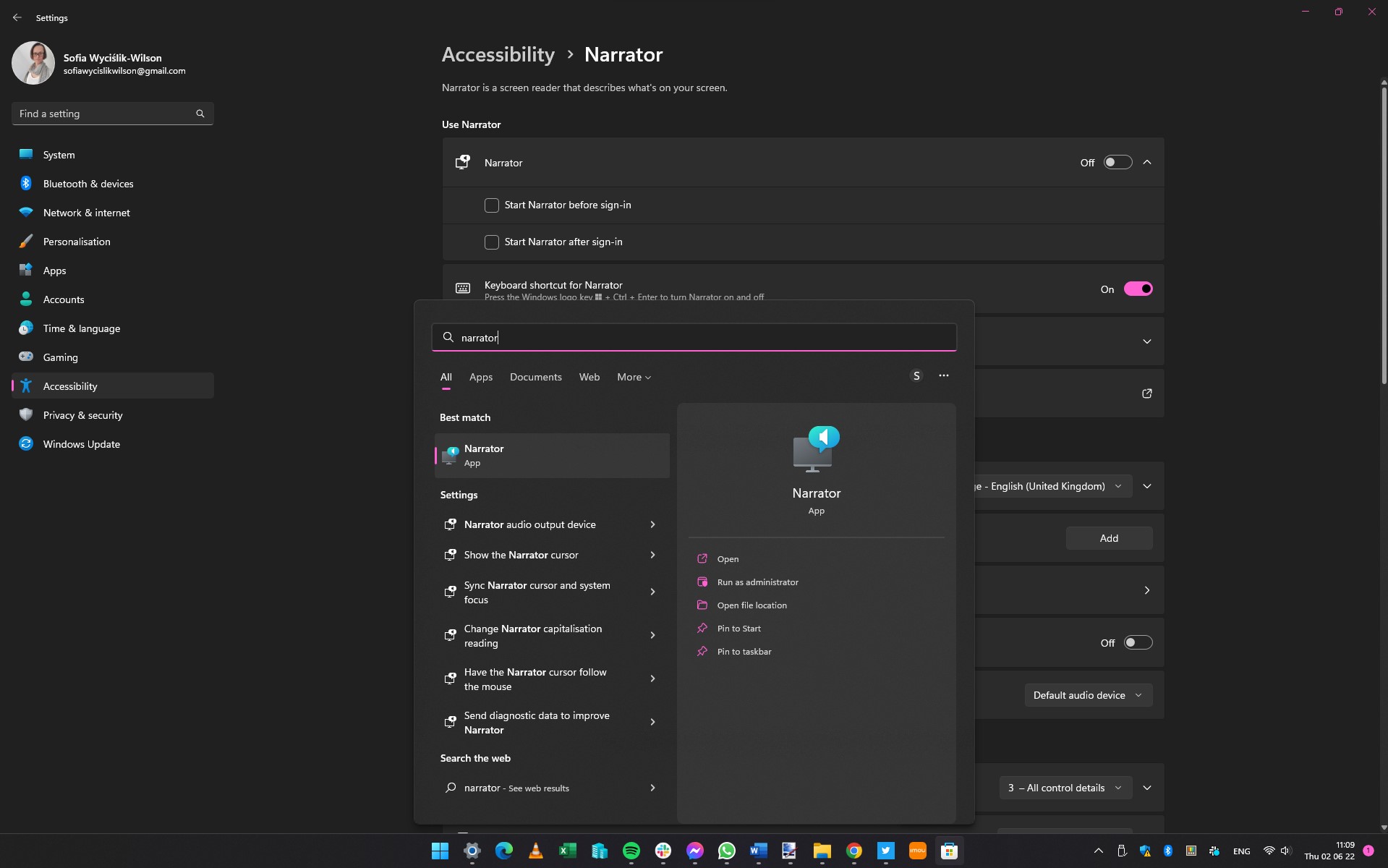This screenshot has width=1388, height=868.
Task: Click the Find a setting field
Action: (x=113, y=114)
